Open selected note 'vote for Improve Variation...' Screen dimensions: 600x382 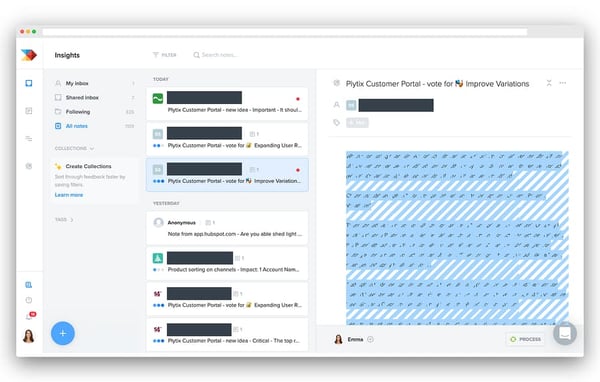pos(227,175)
